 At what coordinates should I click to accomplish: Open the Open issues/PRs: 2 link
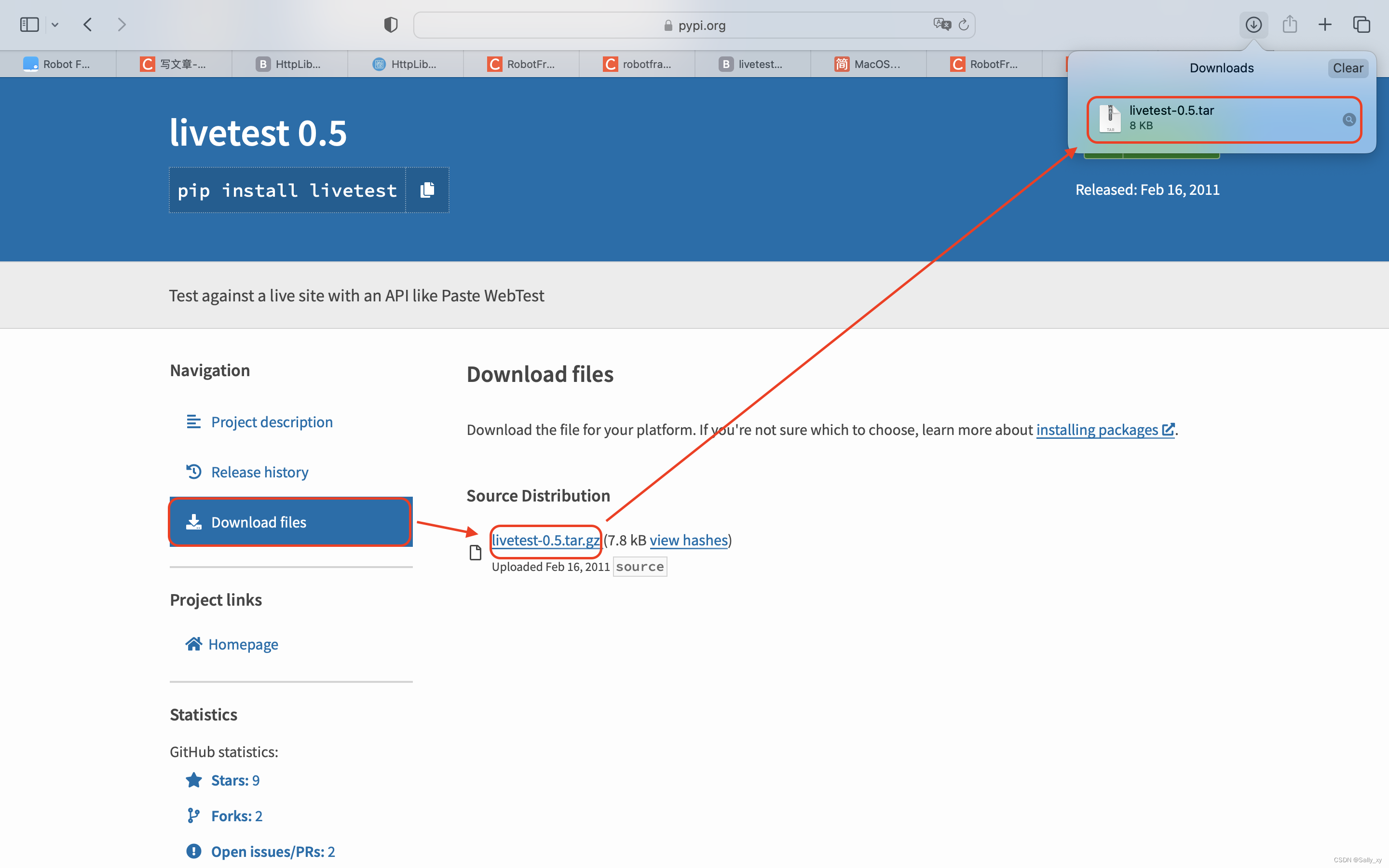point(273,851)
